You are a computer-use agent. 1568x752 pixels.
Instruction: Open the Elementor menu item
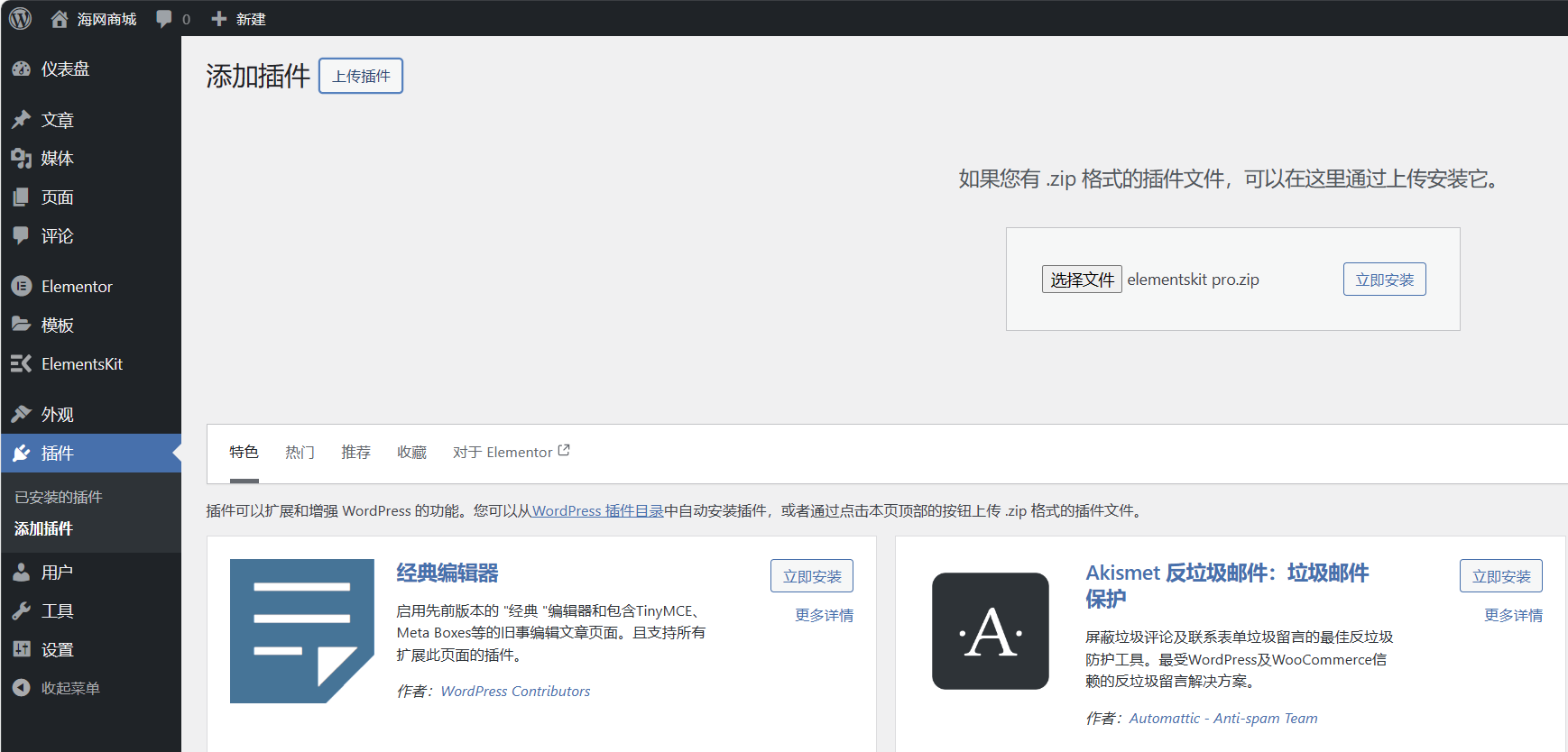pyautogui.click(x=90, y=286)
